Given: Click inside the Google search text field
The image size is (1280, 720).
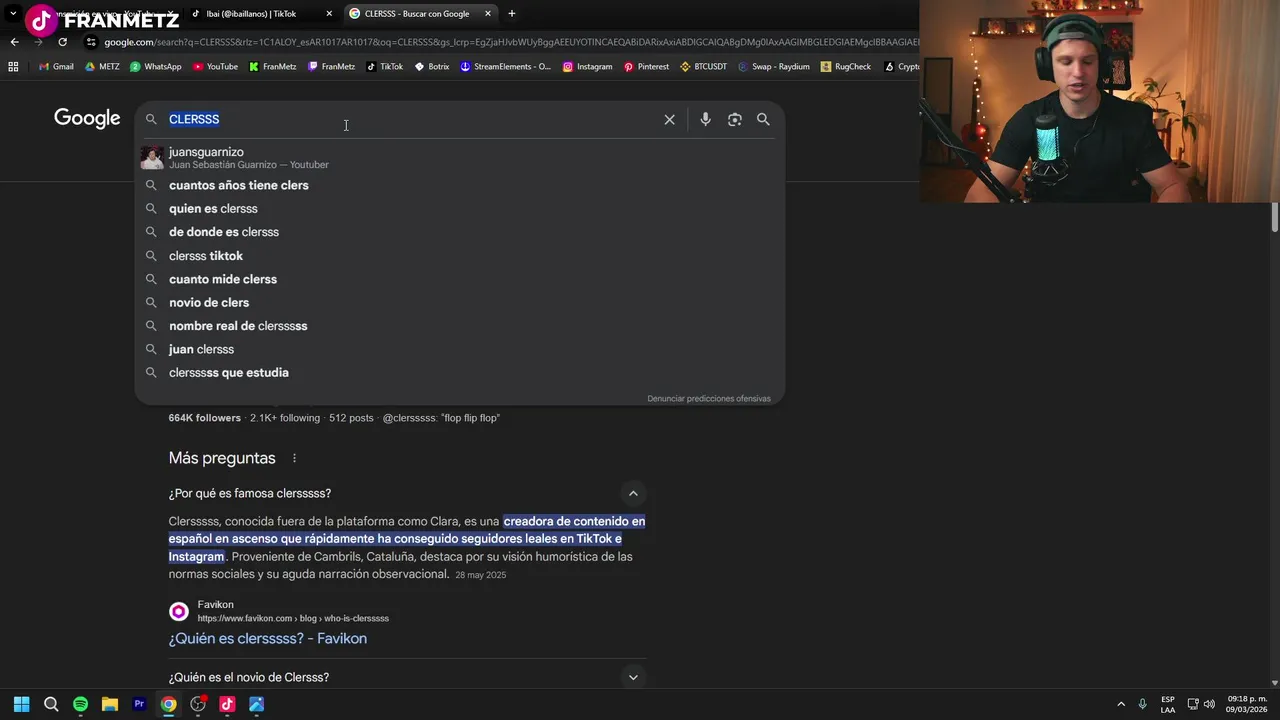Looking at the screenshot, I should click(410, 119).
